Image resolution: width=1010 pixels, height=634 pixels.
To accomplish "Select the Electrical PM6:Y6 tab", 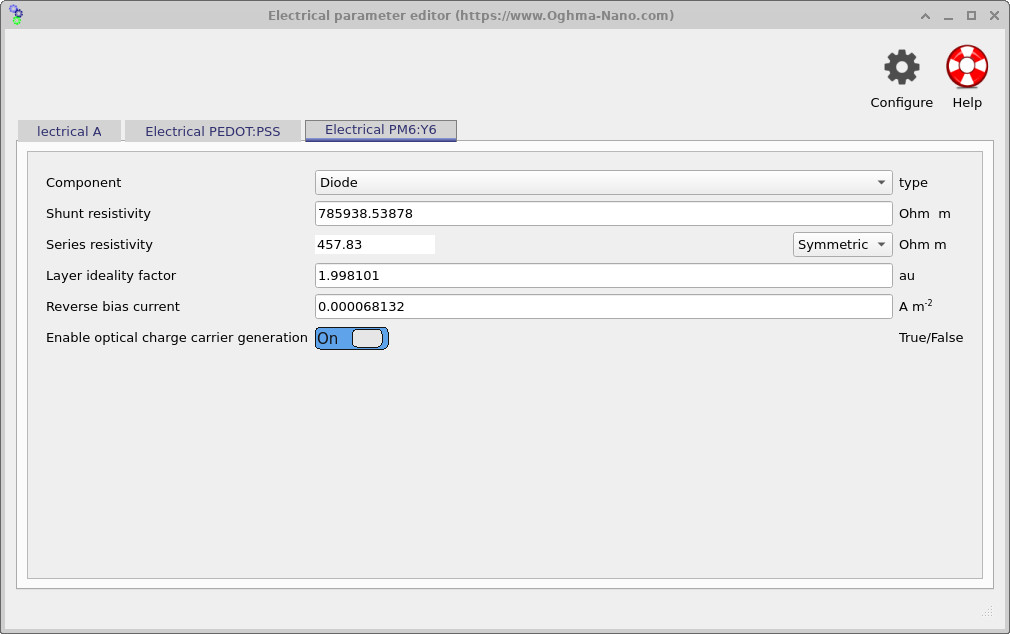I will [380, 130].
